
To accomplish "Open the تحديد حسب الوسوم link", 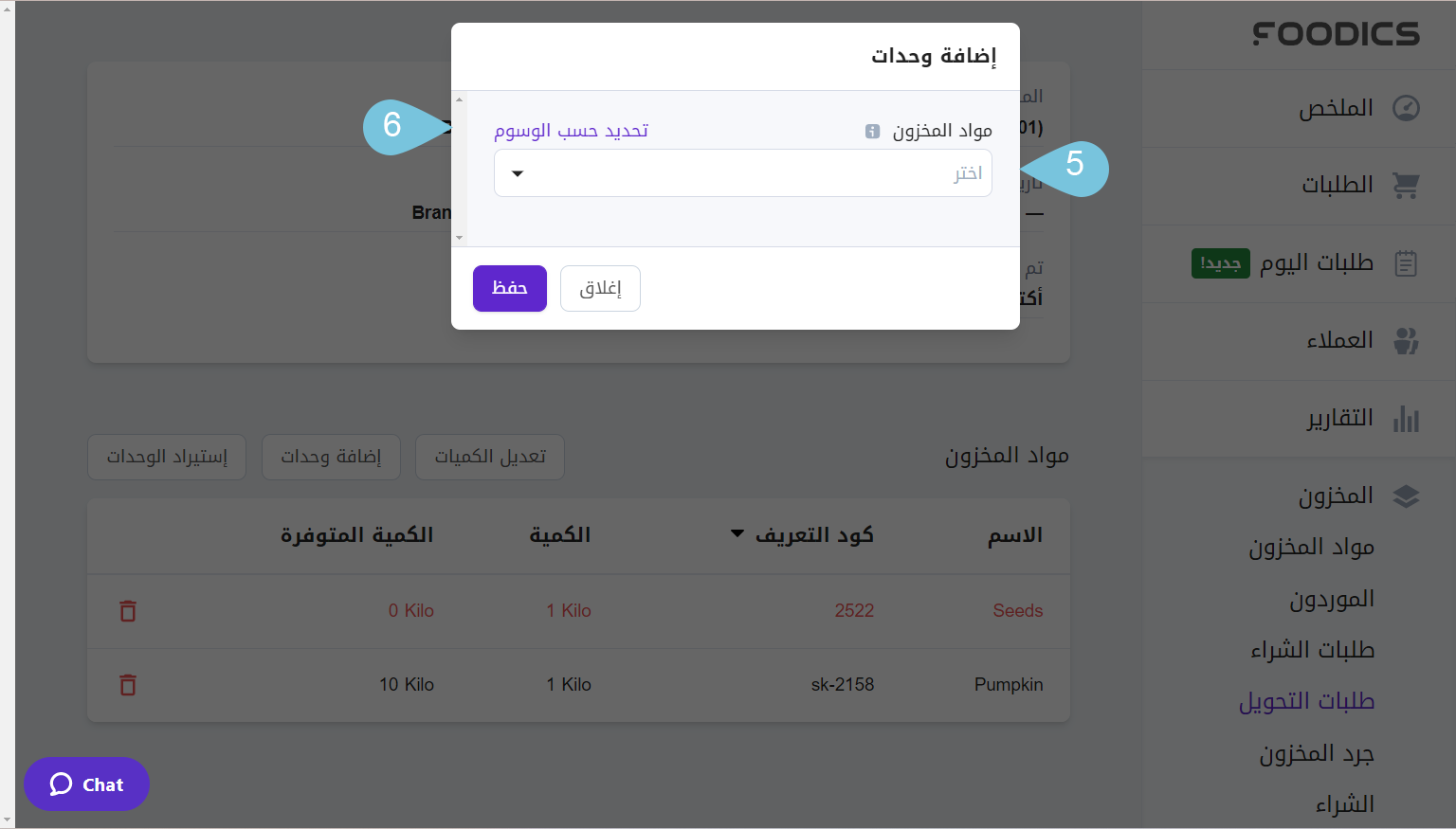I will click(570, 130).
